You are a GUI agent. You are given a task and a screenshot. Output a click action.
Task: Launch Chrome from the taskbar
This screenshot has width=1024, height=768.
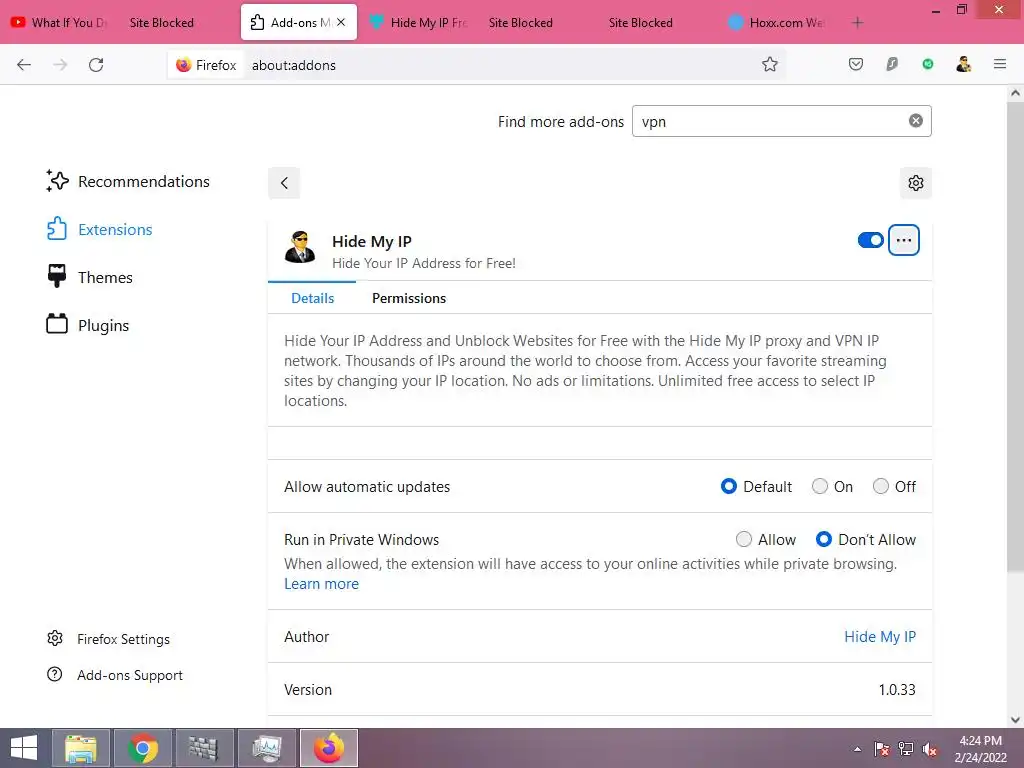(142, 748)
